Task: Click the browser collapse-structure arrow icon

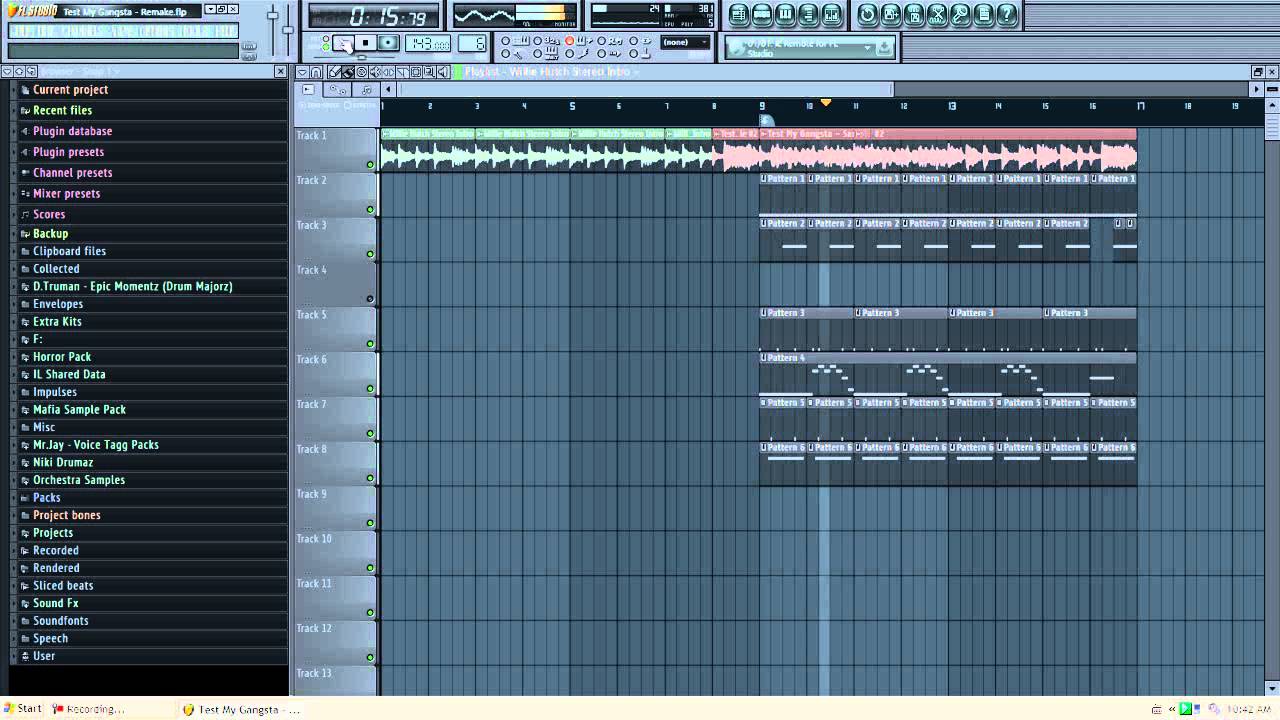Action: coord(18,71)
